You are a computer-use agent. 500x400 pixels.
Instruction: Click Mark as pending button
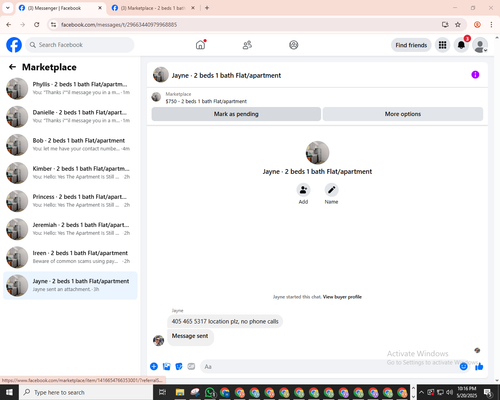point(236,114)
